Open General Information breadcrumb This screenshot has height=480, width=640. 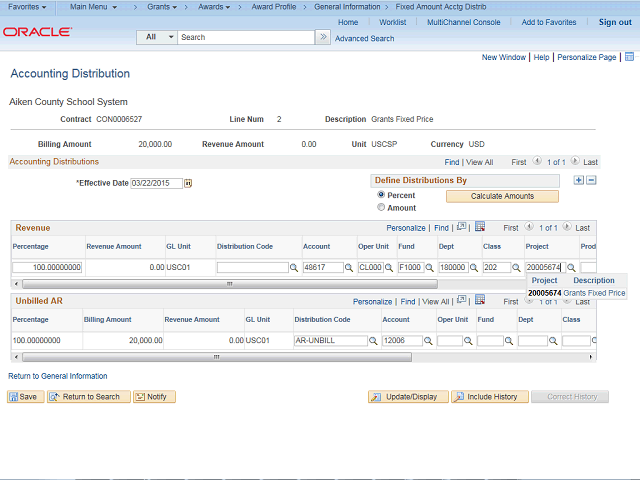347,7
